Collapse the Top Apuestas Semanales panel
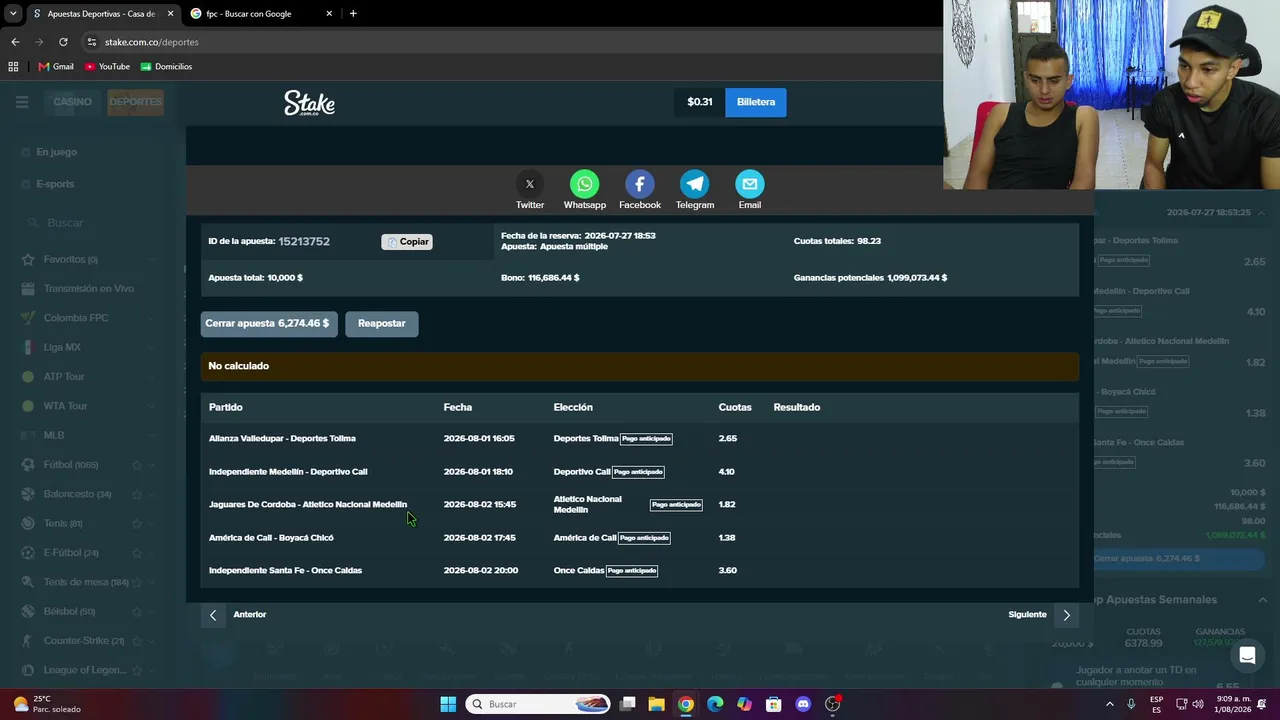The width and height of the screenshot is (1280, 720). point(1262,600)
